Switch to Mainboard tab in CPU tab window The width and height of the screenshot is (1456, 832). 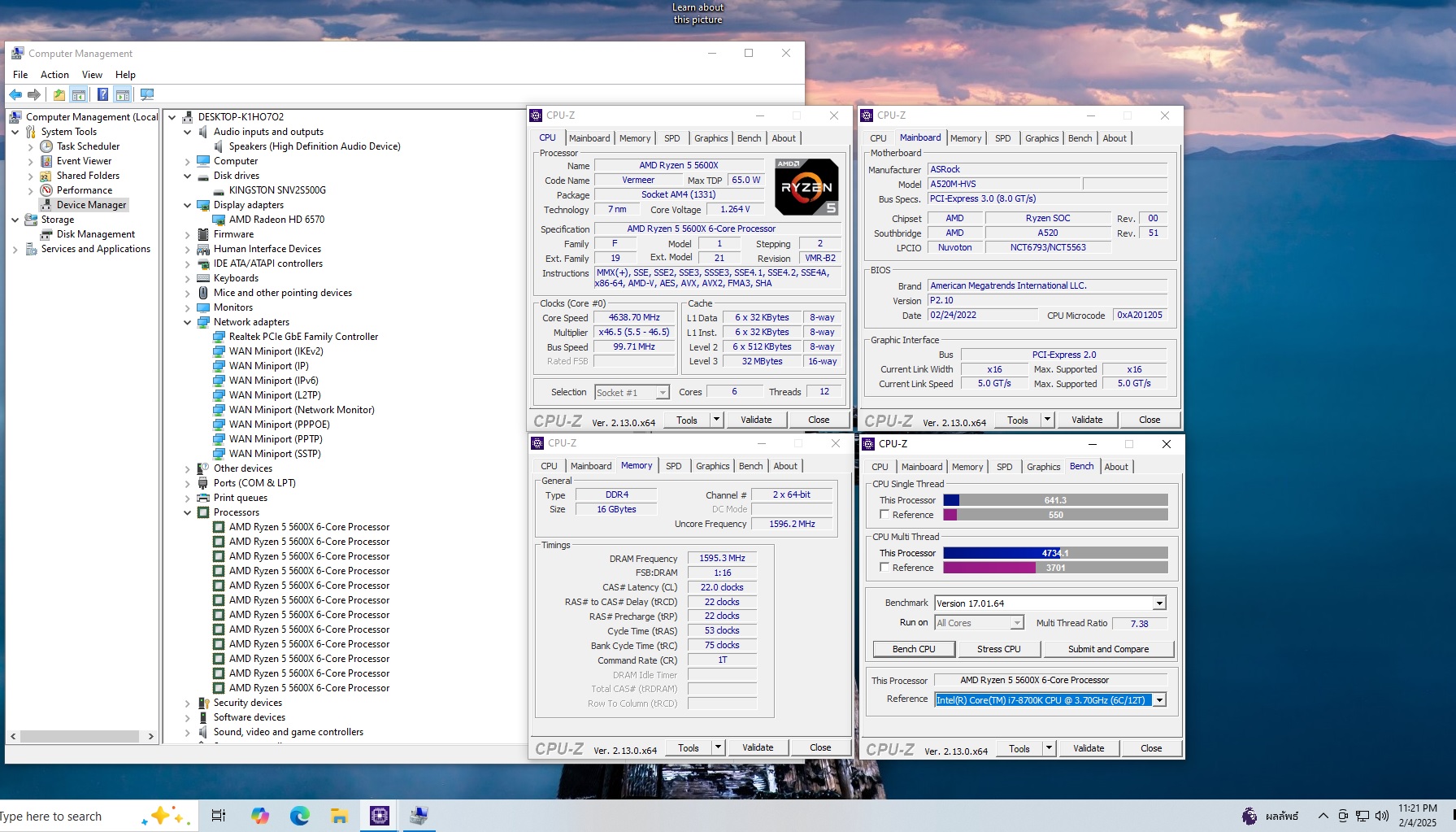(589, 138)
